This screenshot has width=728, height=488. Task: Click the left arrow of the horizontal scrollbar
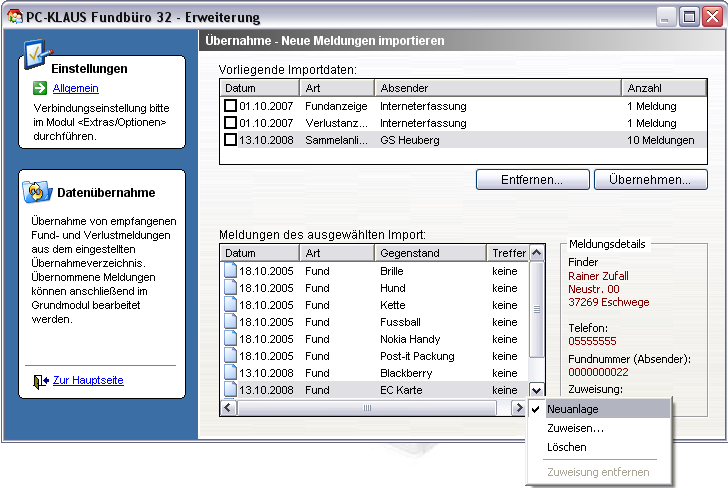tap(227, 407)
